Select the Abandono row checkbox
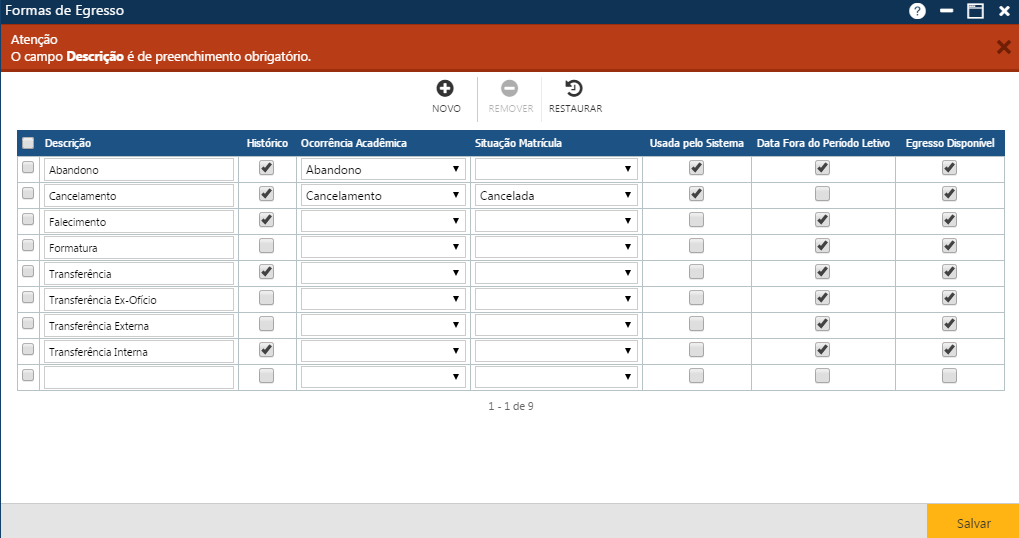 tap(28, 168)
